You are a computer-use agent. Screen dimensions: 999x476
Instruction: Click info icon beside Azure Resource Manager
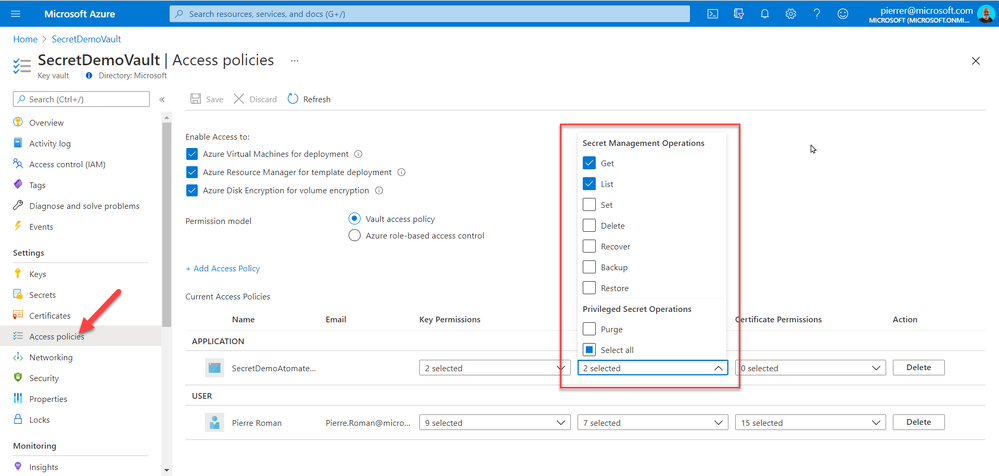click(x=401, y=172)
